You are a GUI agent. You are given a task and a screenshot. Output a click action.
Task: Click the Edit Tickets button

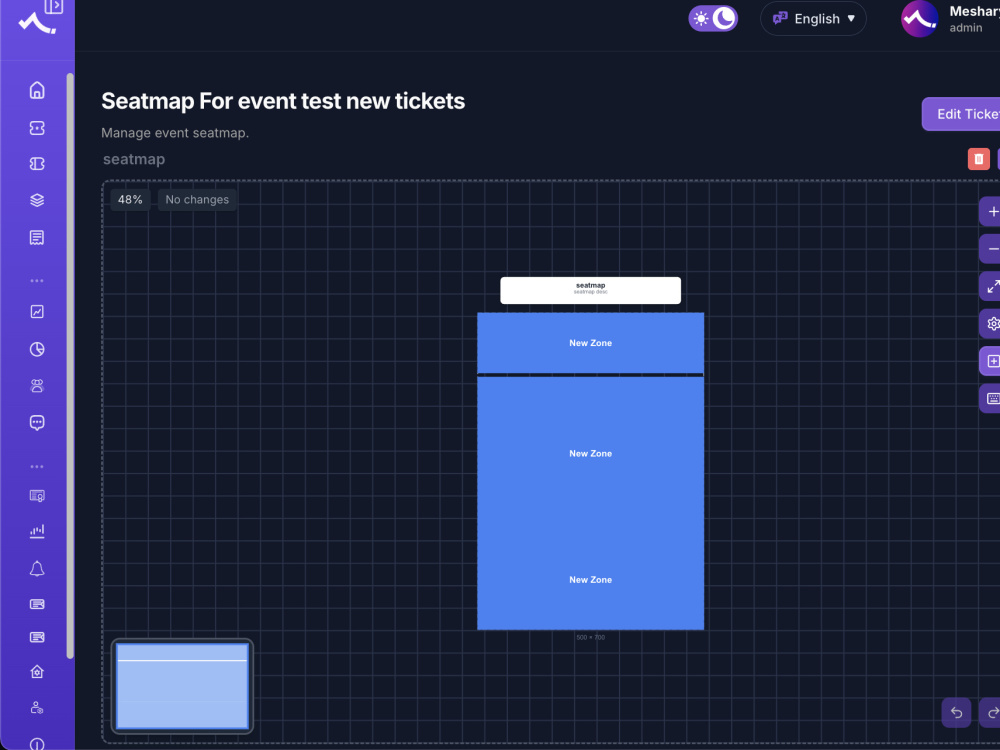(961, 114)
